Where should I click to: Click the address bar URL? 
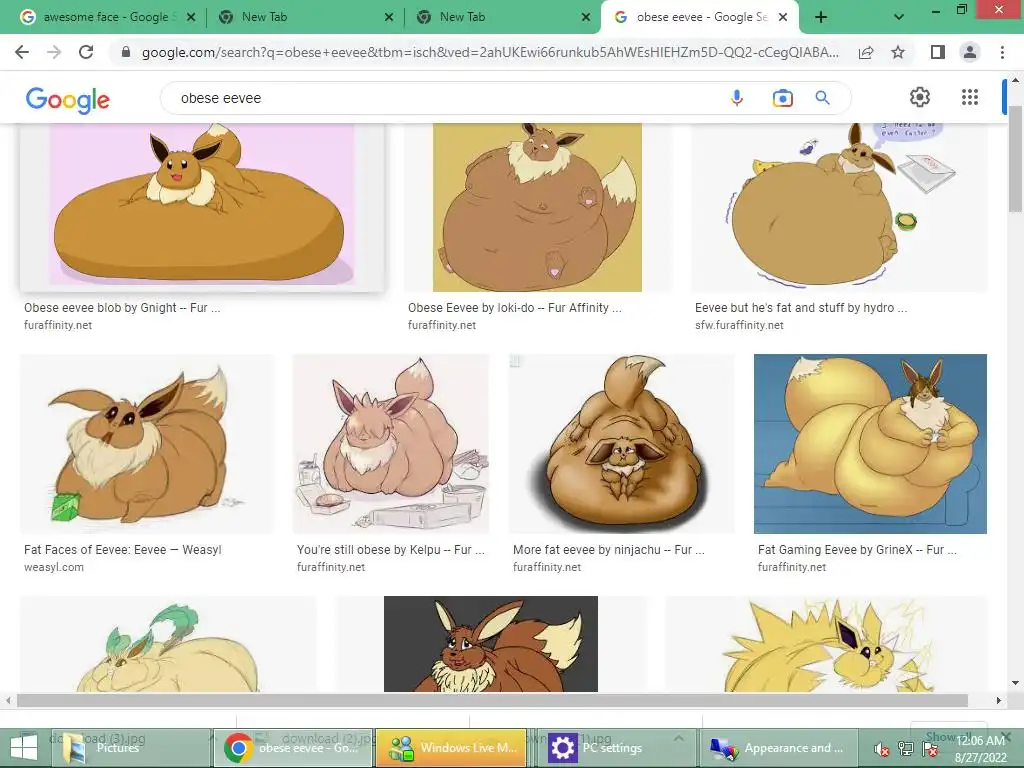click(490, 52)
